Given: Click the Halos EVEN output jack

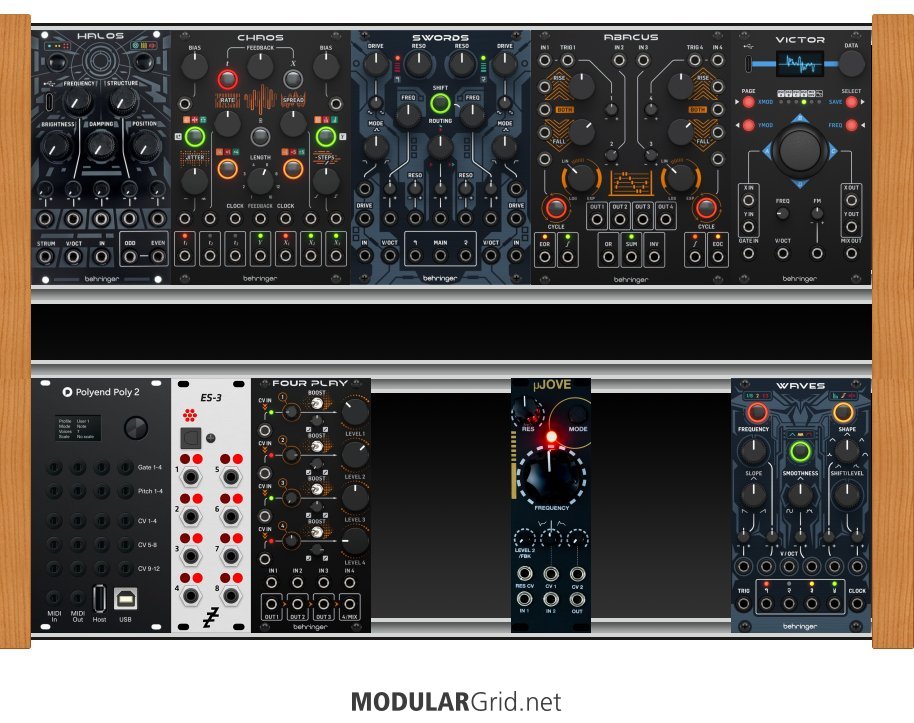Looking at the screenshot, I should 157,257.
